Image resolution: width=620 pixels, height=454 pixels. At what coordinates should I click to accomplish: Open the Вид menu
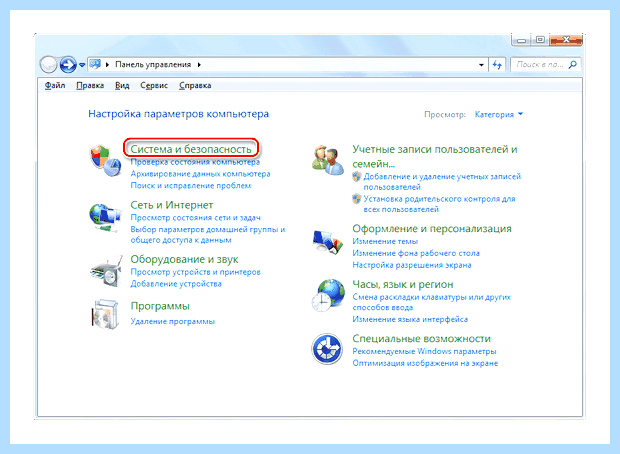tap(122, 85)
